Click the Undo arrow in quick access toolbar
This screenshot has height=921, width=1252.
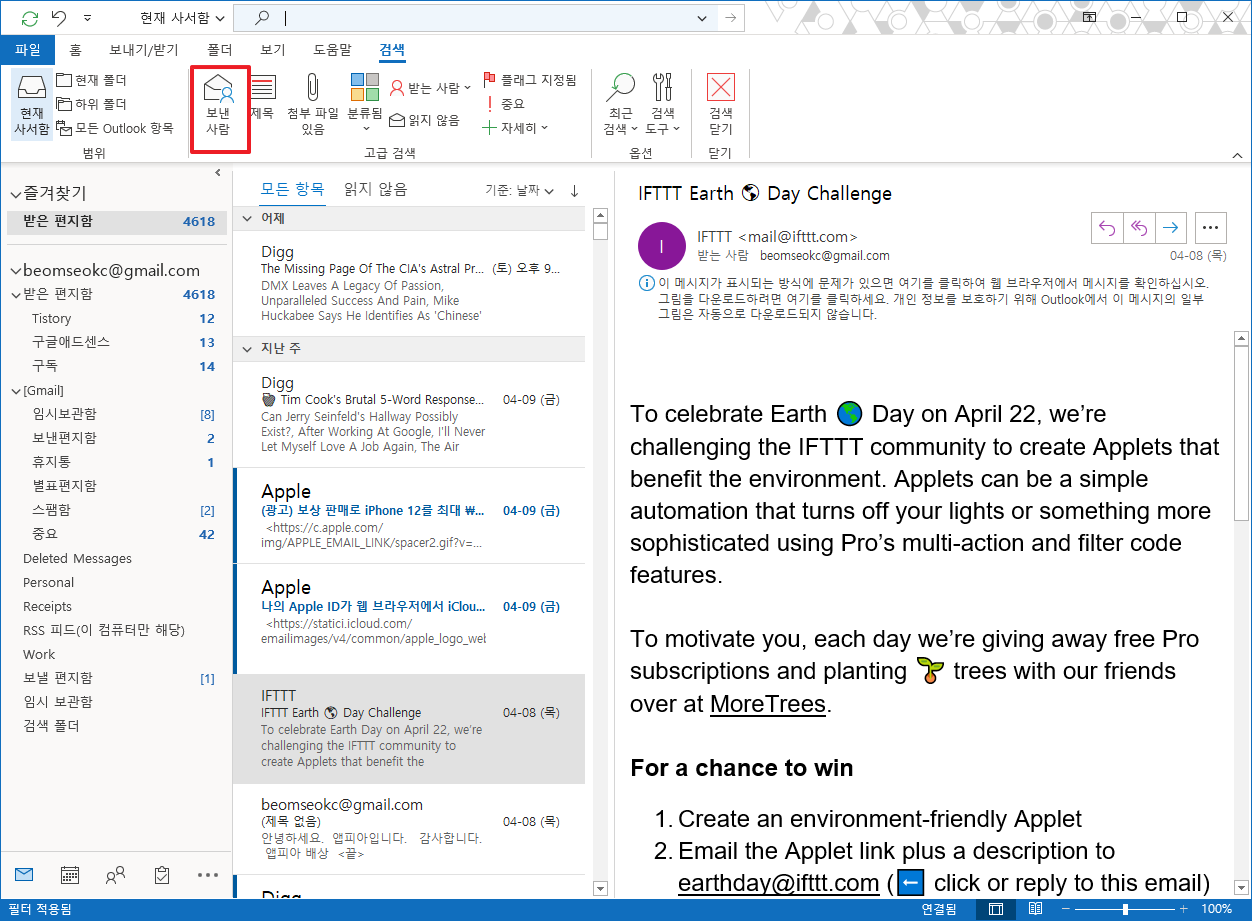[x=60, y=18]
